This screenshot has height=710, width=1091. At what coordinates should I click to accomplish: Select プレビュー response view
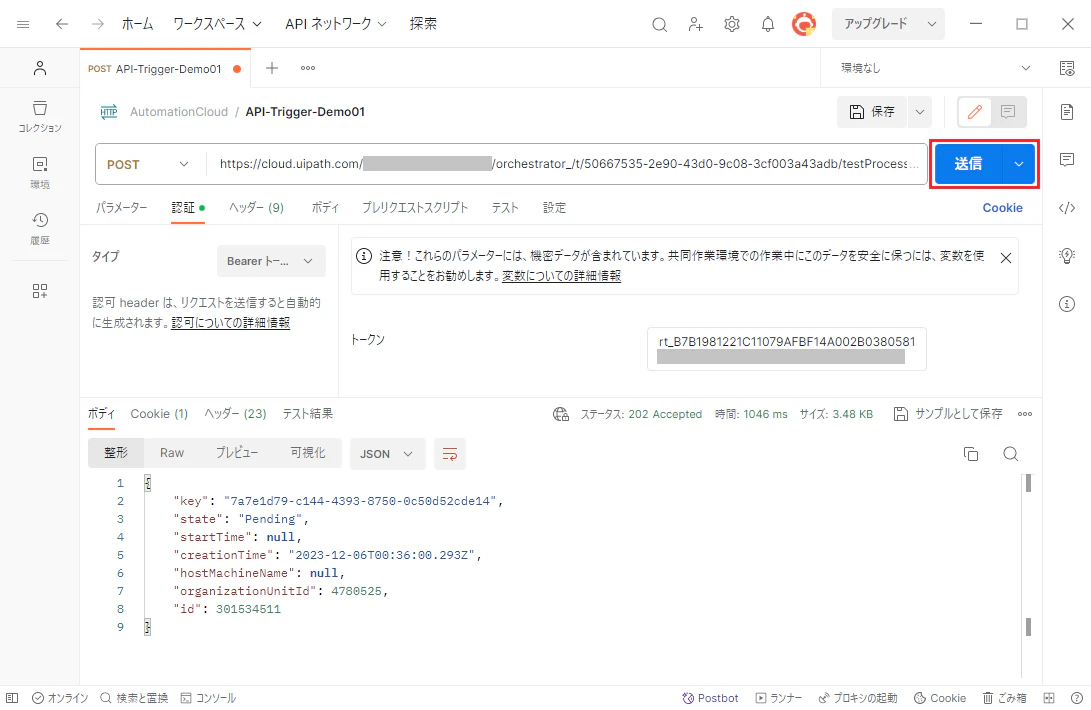[x=237, y=453]
